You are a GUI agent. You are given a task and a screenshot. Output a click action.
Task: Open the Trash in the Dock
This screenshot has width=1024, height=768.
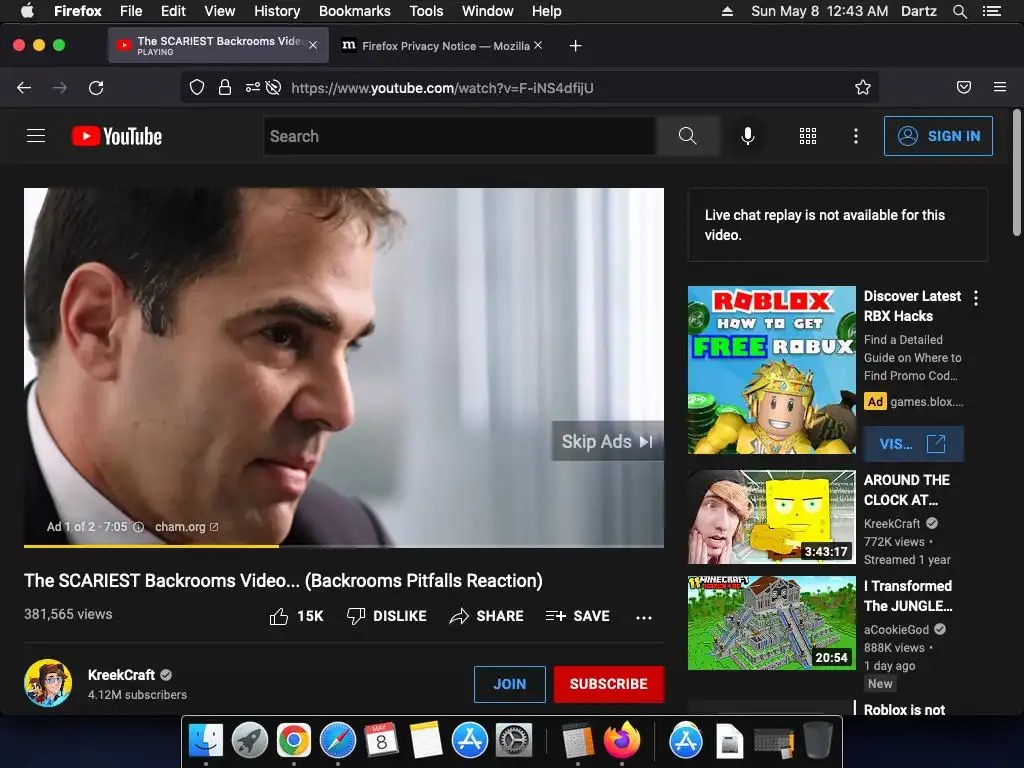tap(818, 740)
